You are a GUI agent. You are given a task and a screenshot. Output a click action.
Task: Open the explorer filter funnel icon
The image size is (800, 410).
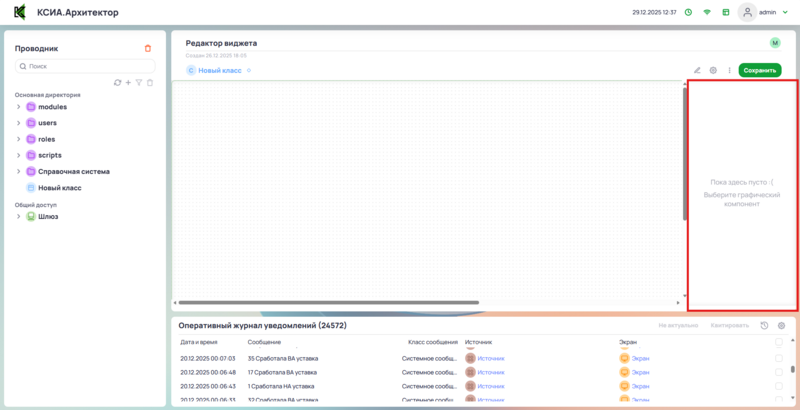(x=139, y=82)
